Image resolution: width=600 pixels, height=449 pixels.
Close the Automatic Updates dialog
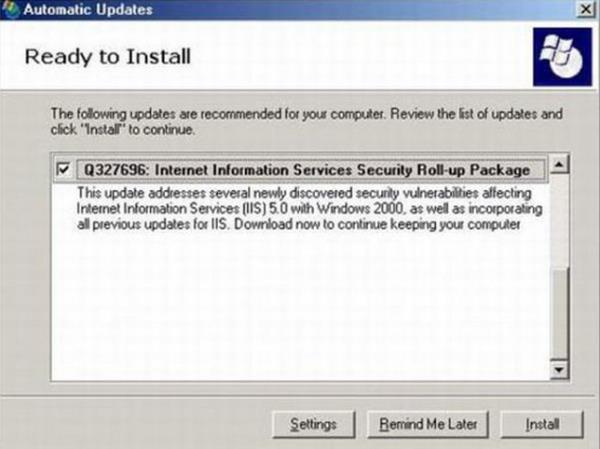coord(582,9)
